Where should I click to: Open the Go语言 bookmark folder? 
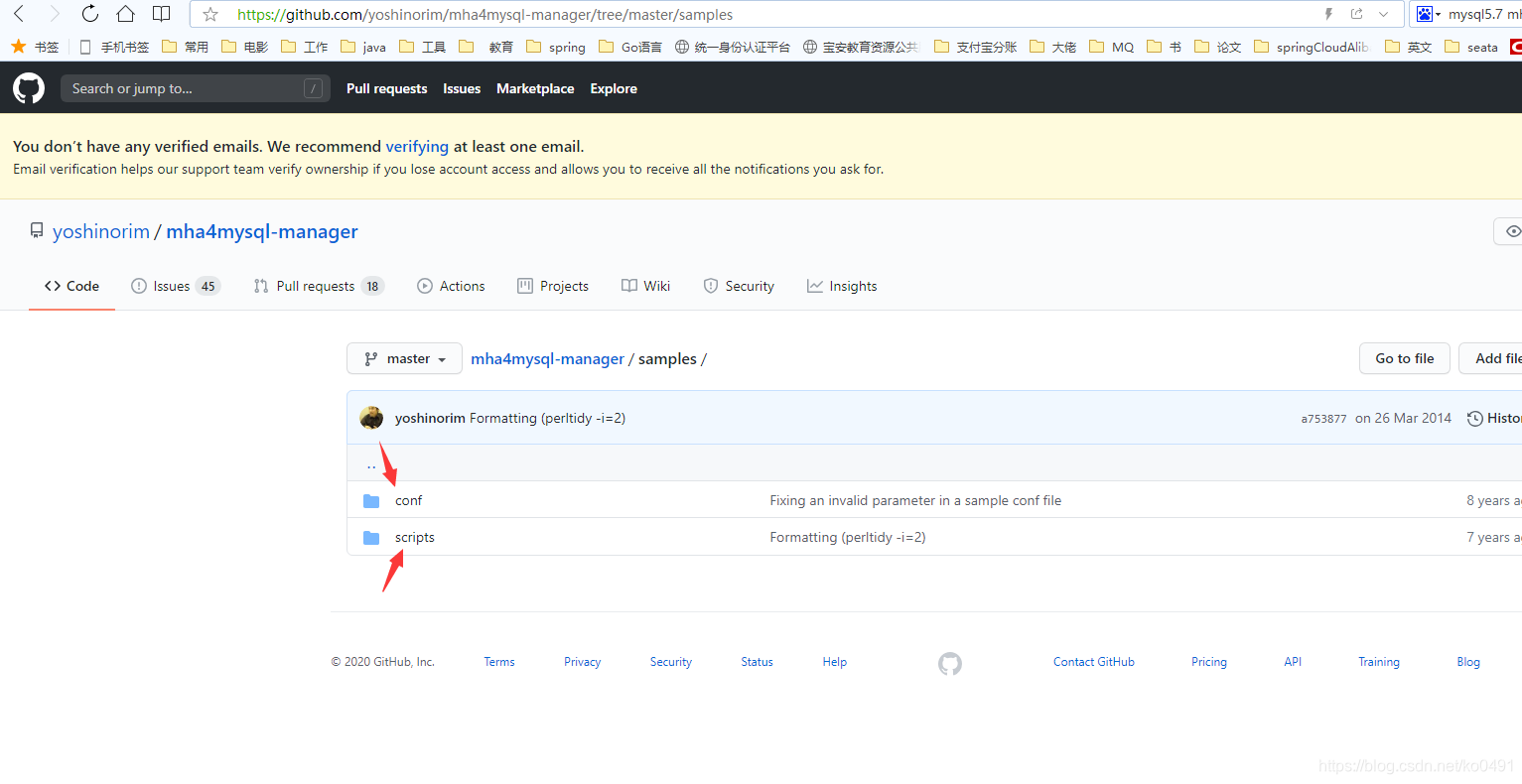click(630, 47)
